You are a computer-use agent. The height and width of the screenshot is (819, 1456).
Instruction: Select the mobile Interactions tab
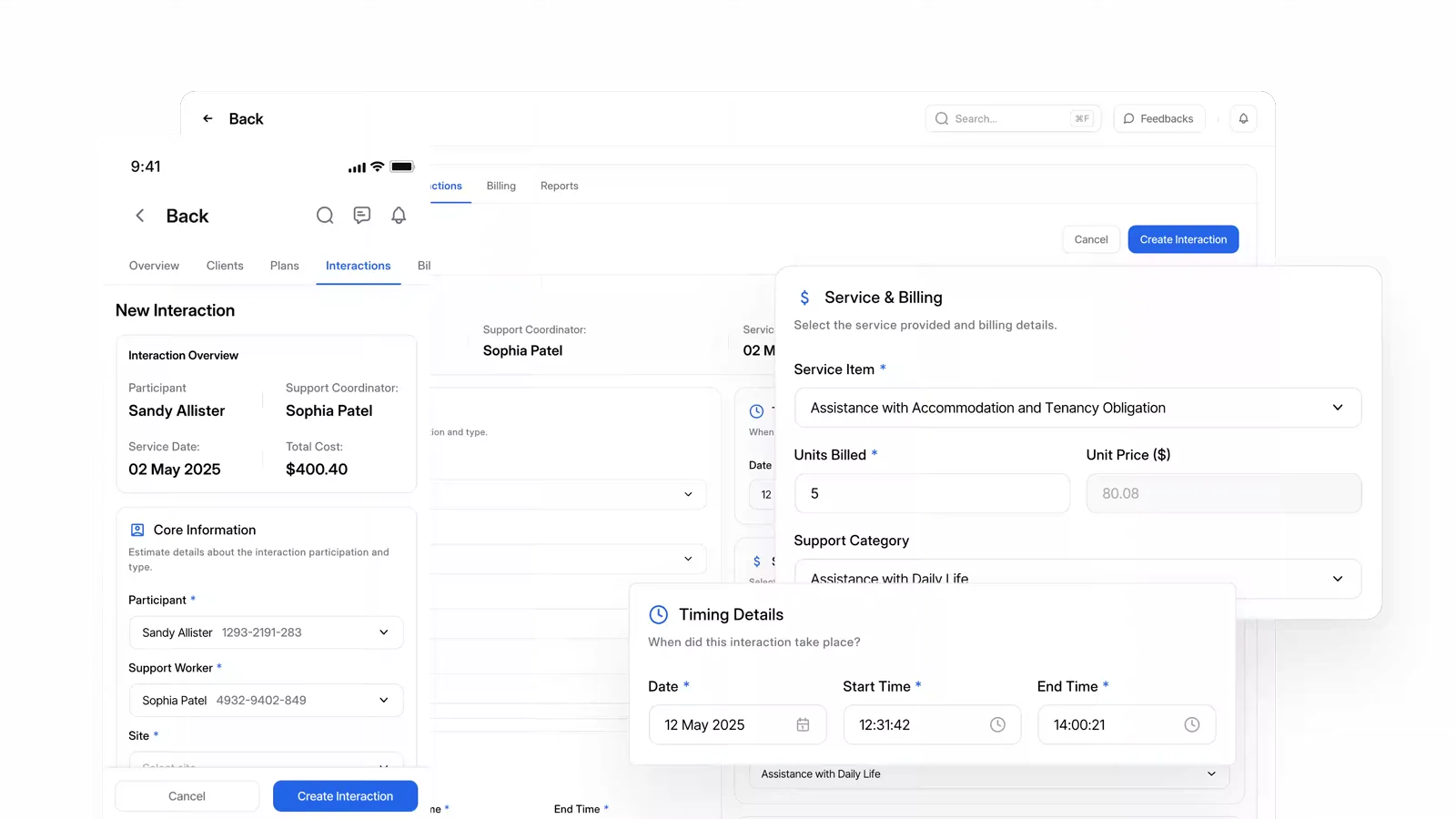pyautogui.click(x=358, y=266)
